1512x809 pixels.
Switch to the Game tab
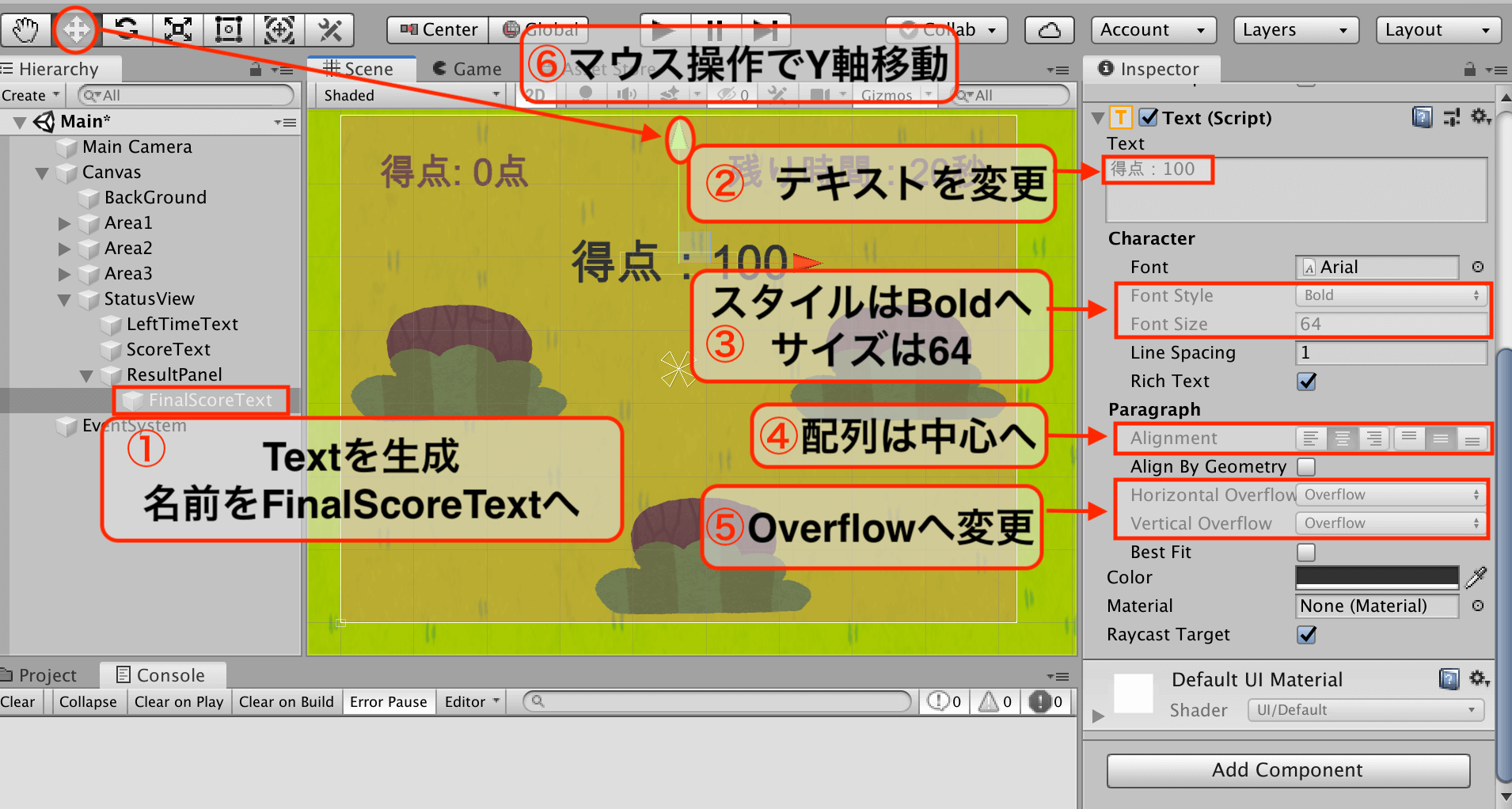click(467, 70)
